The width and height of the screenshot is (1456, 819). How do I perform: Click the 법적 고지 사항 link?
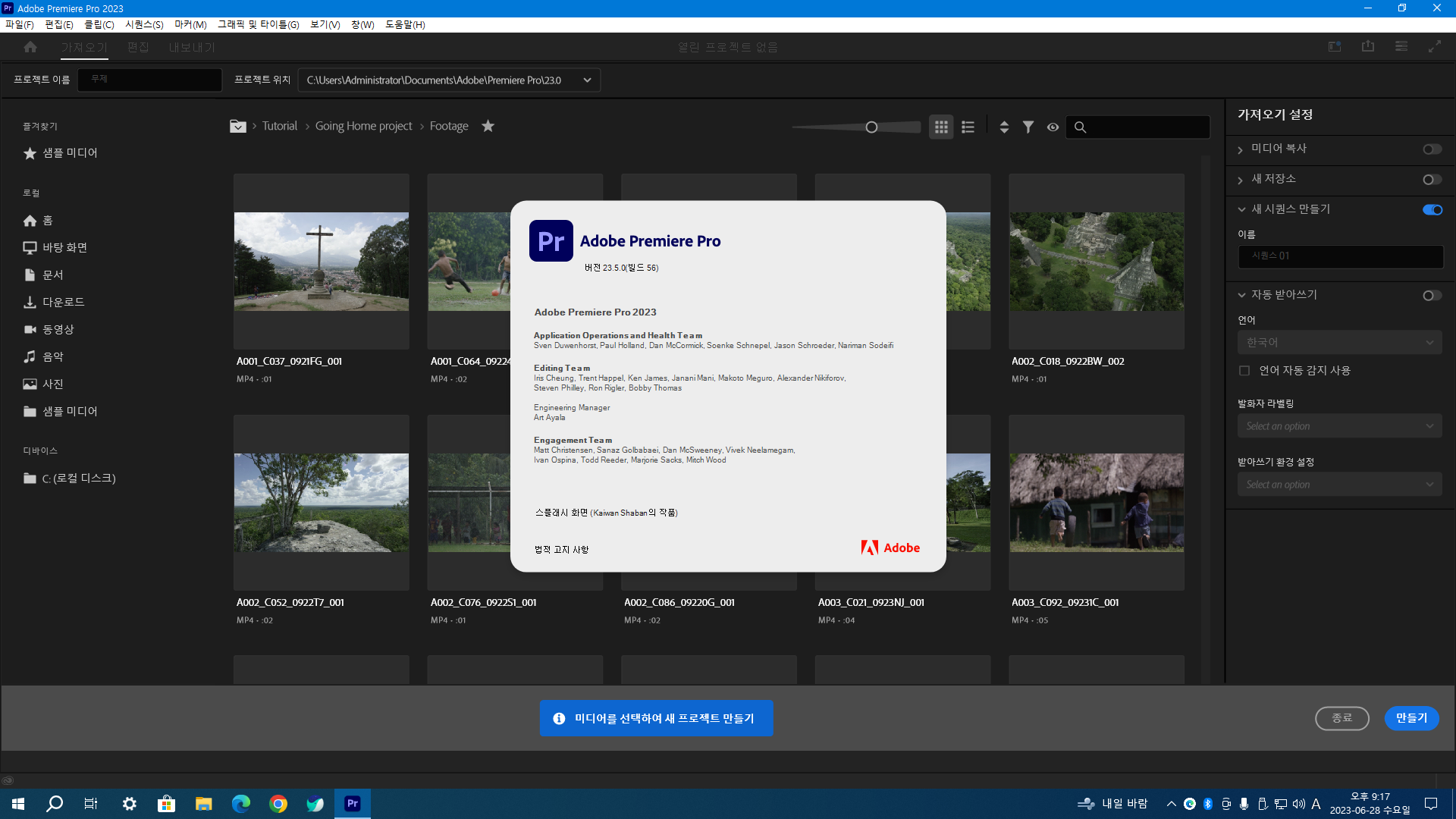coord(561,550)
